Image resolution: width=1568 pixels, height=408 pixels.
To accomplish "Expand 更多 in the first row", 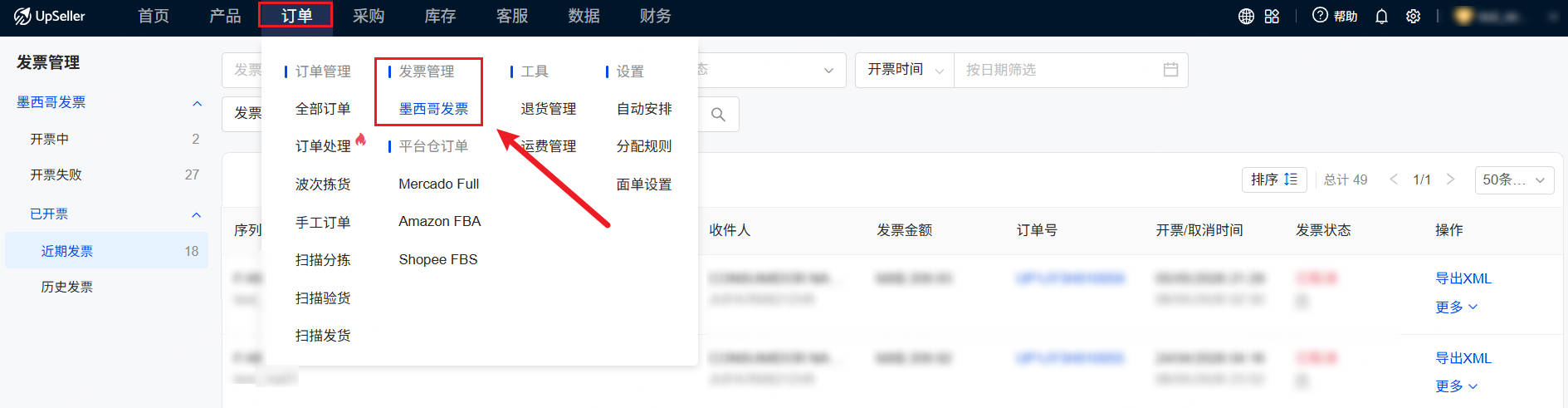I will 1456,307.
